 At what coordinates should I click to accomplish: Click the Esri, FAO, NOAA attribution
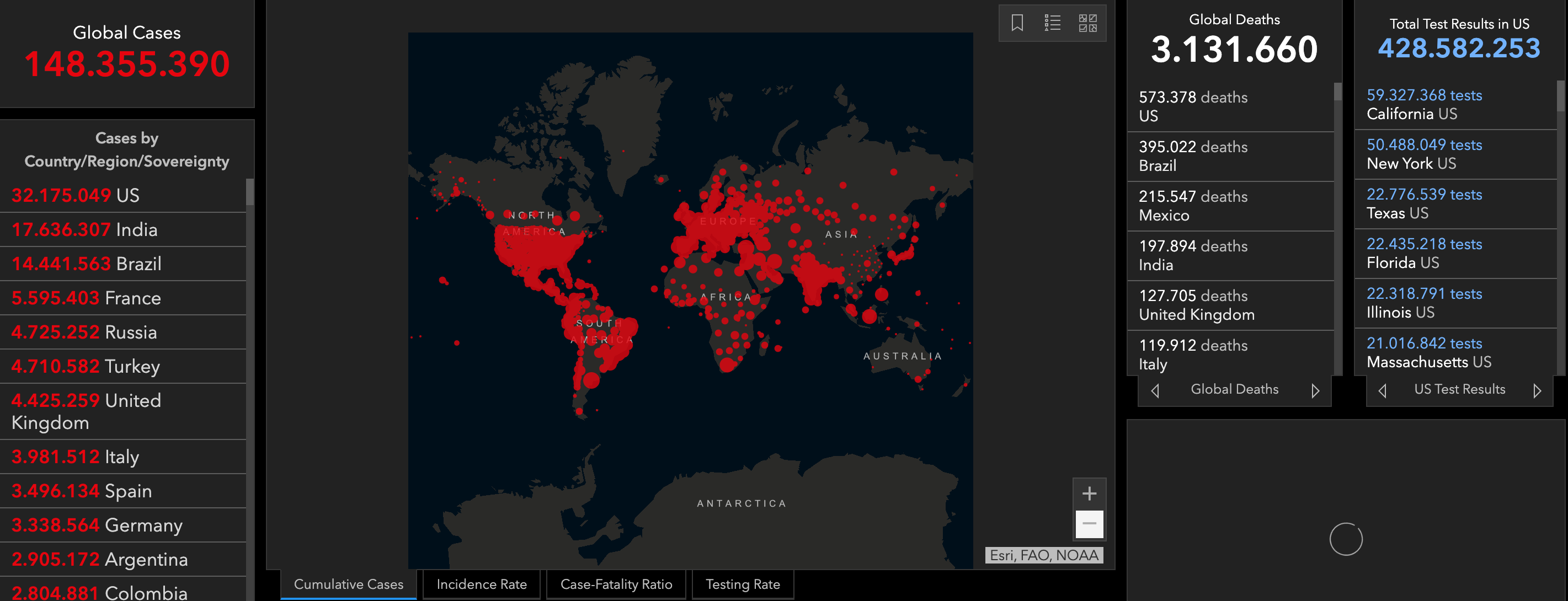point(1043,555)
